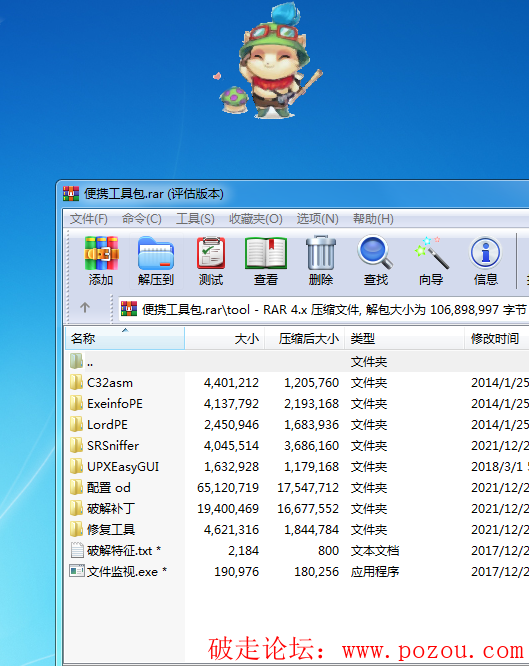
Task: Sort by 名称 column header
Action: 125,339
